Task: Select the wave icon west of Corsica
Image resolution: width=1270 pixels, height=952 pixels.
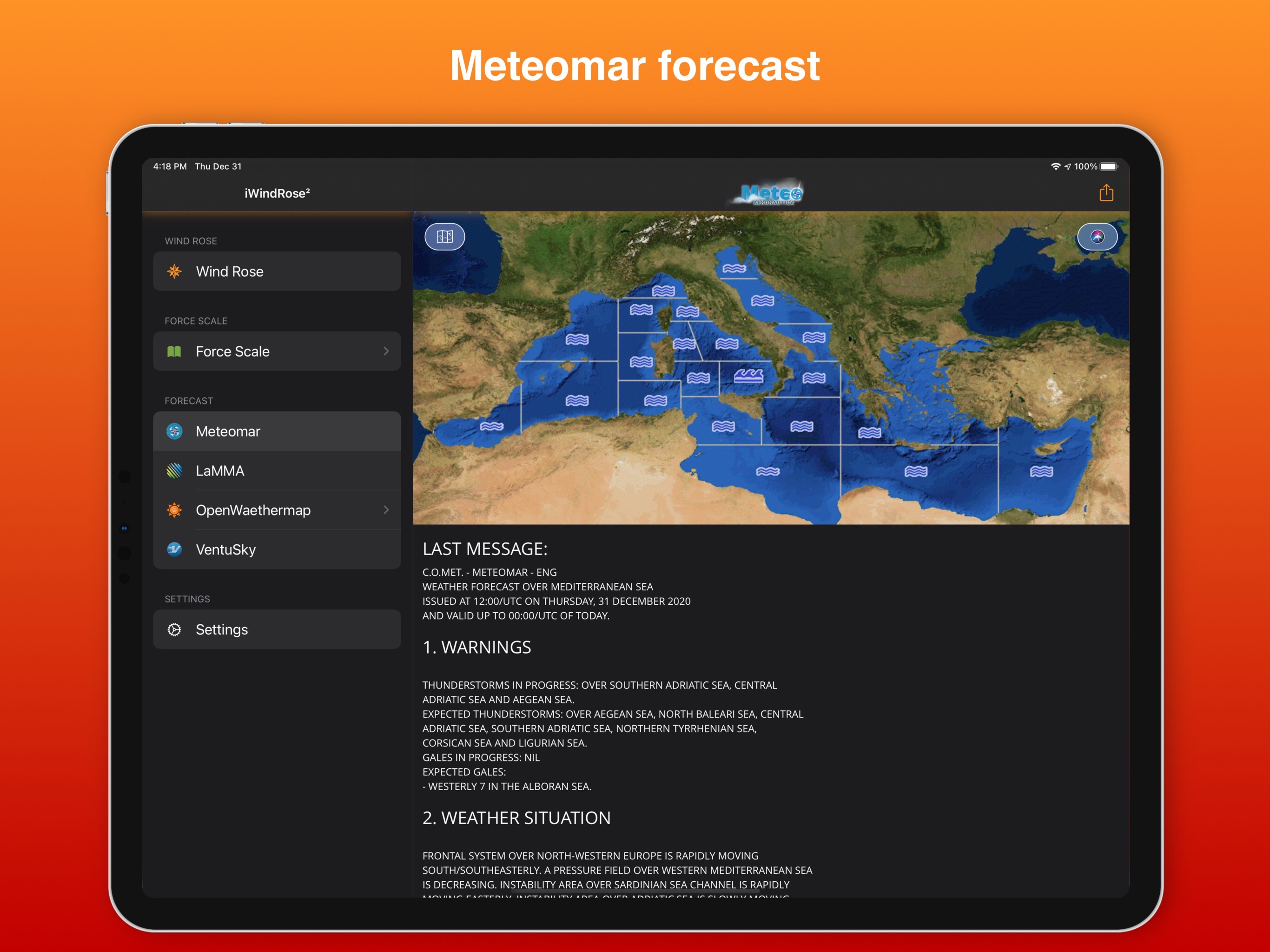Action: pyautogui.click(x=642, y=310)
